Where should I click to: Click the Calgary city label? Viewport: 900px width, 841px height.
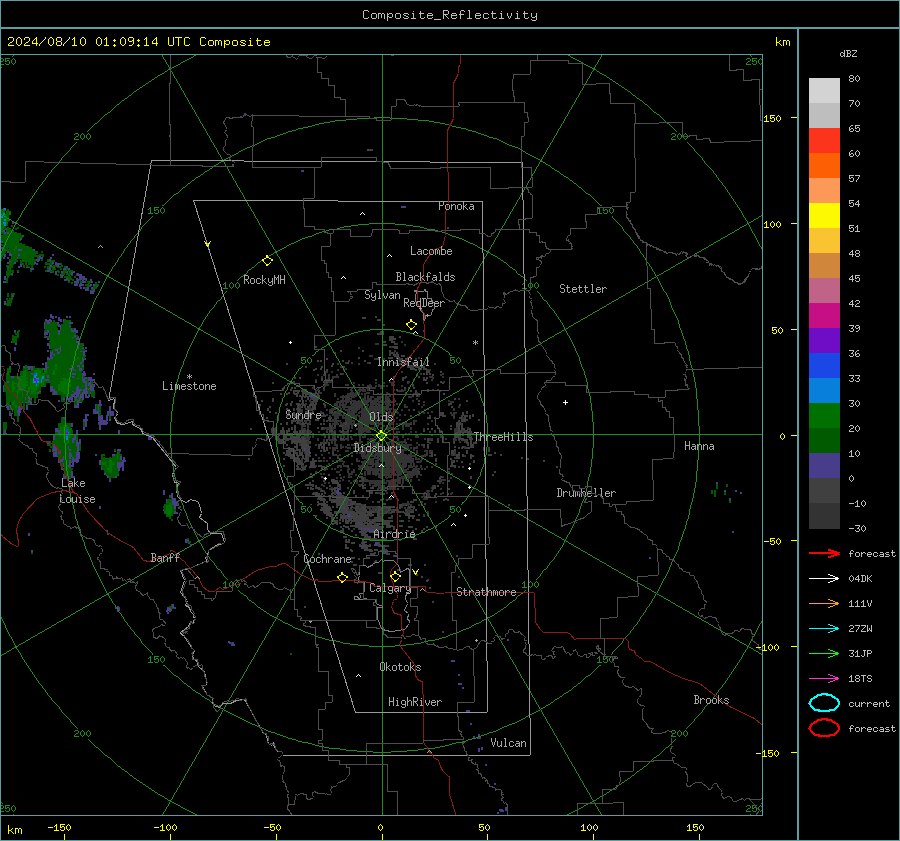click(390, 588)
